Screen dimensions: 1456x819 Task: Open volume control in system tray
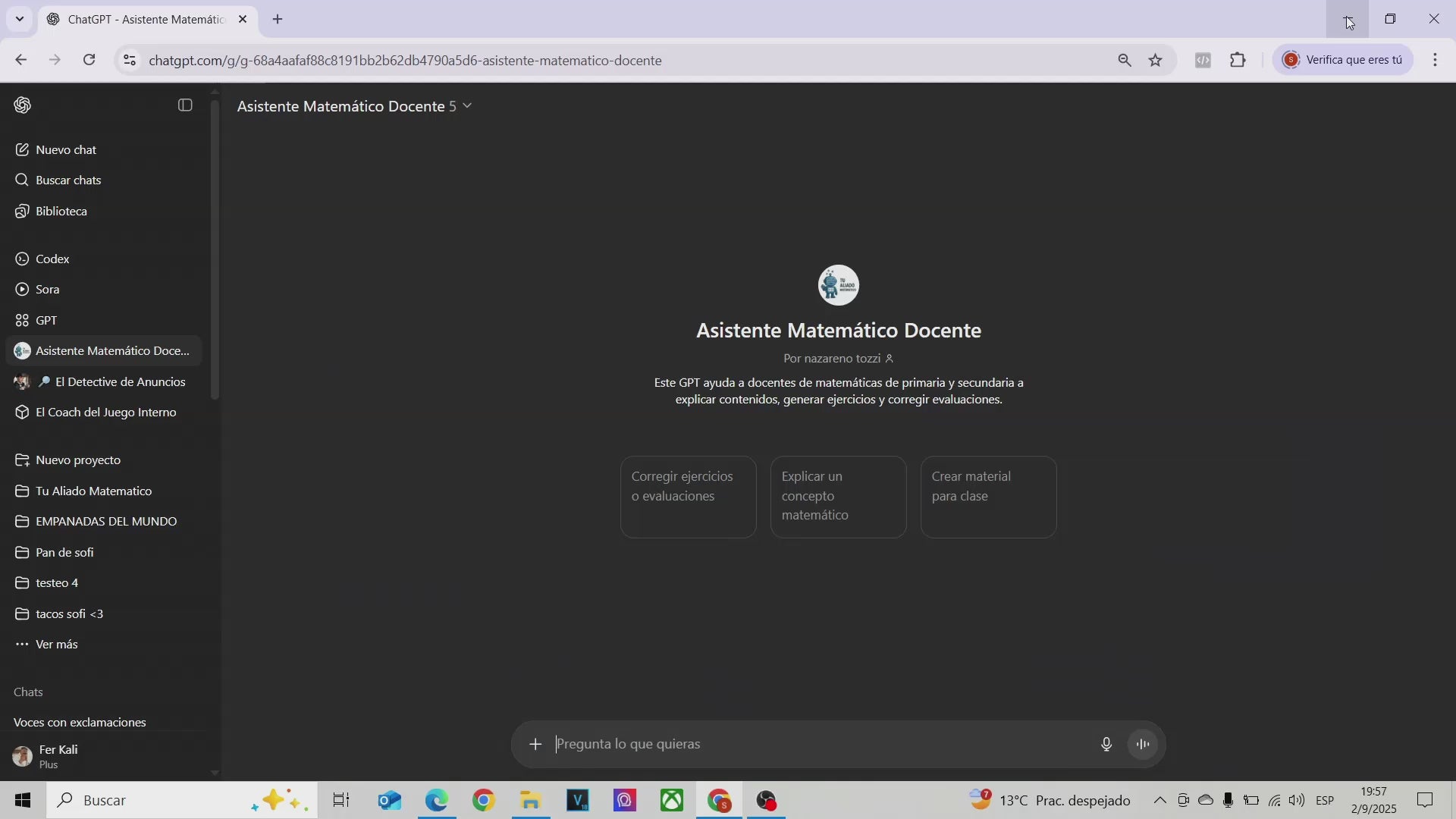(1297, 801)
